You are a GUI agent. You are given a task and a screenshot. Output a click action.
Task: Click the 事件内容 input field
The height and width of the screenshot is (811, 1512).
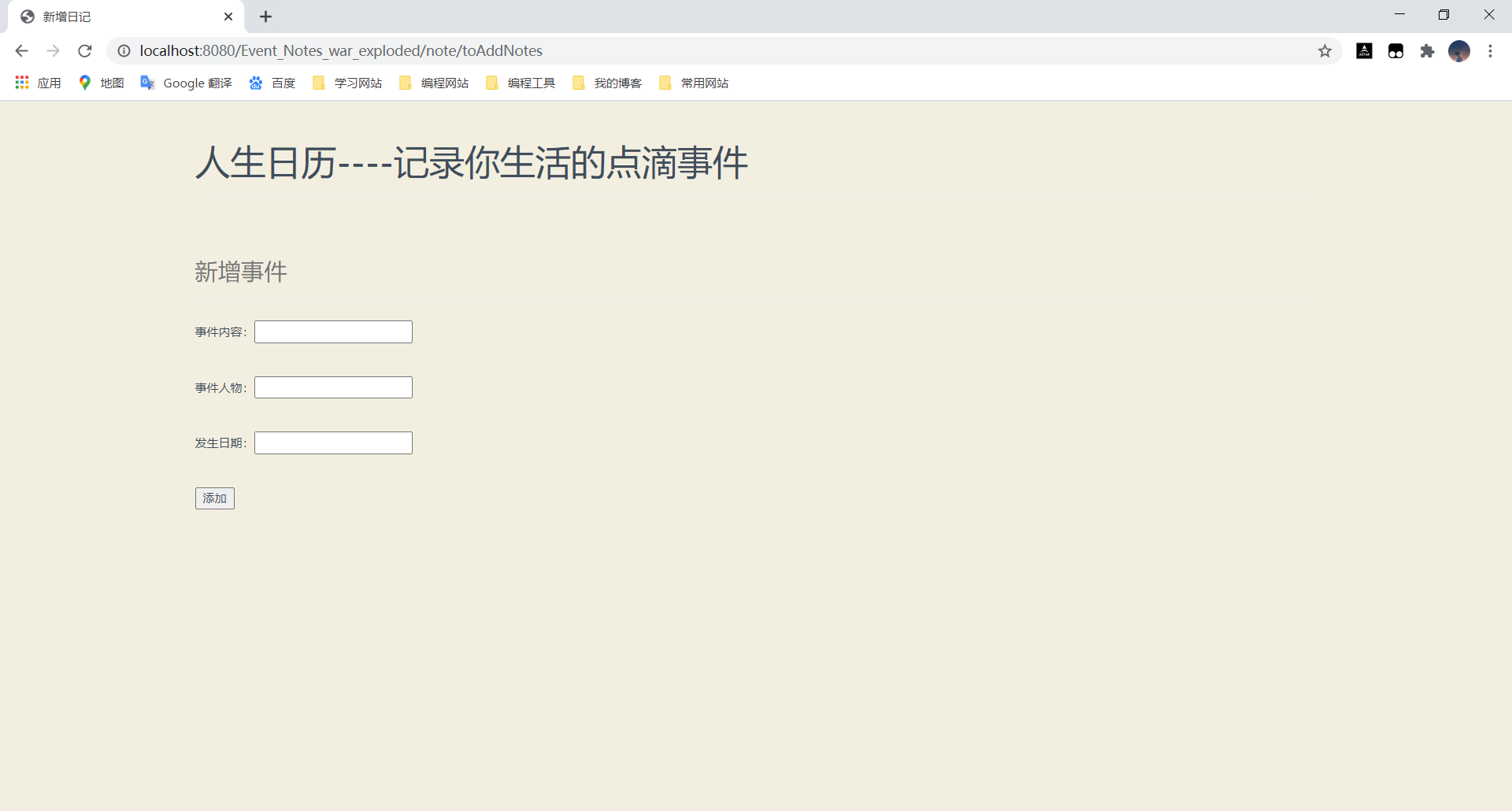(x=333, y=331)
